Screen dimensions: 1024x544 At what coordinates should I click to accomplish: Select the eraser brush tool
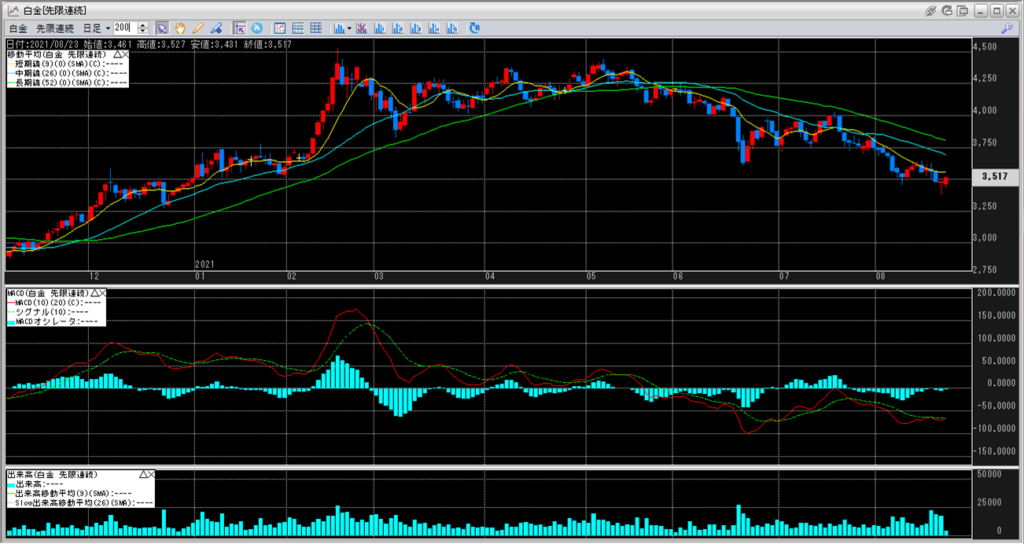[x=216, y=28]
